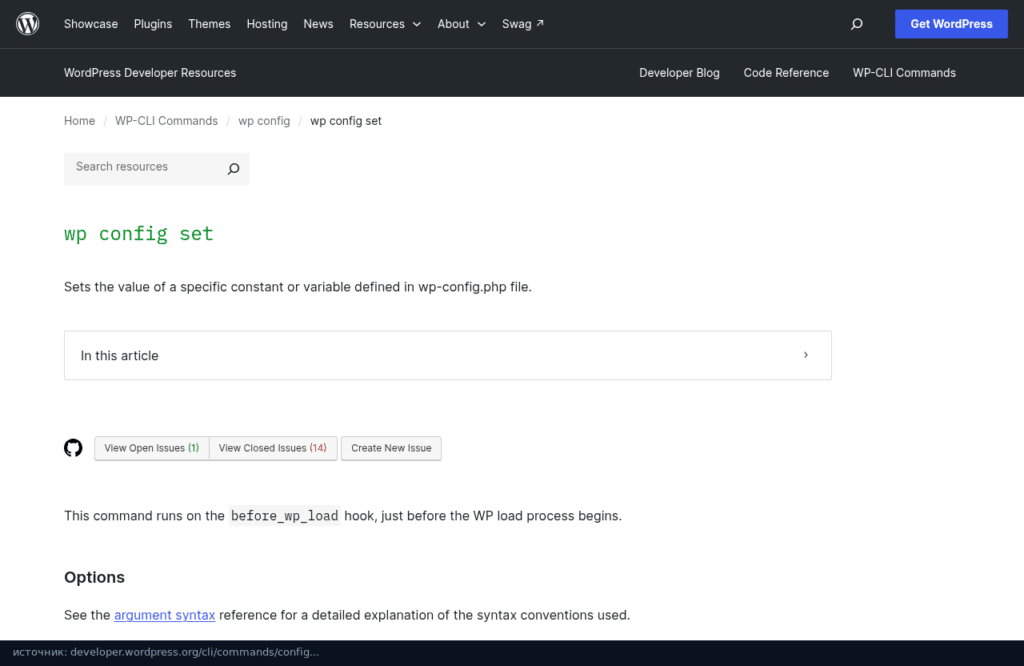Open the Hosting menu item
1024x666 pixels.
[266, 24]
